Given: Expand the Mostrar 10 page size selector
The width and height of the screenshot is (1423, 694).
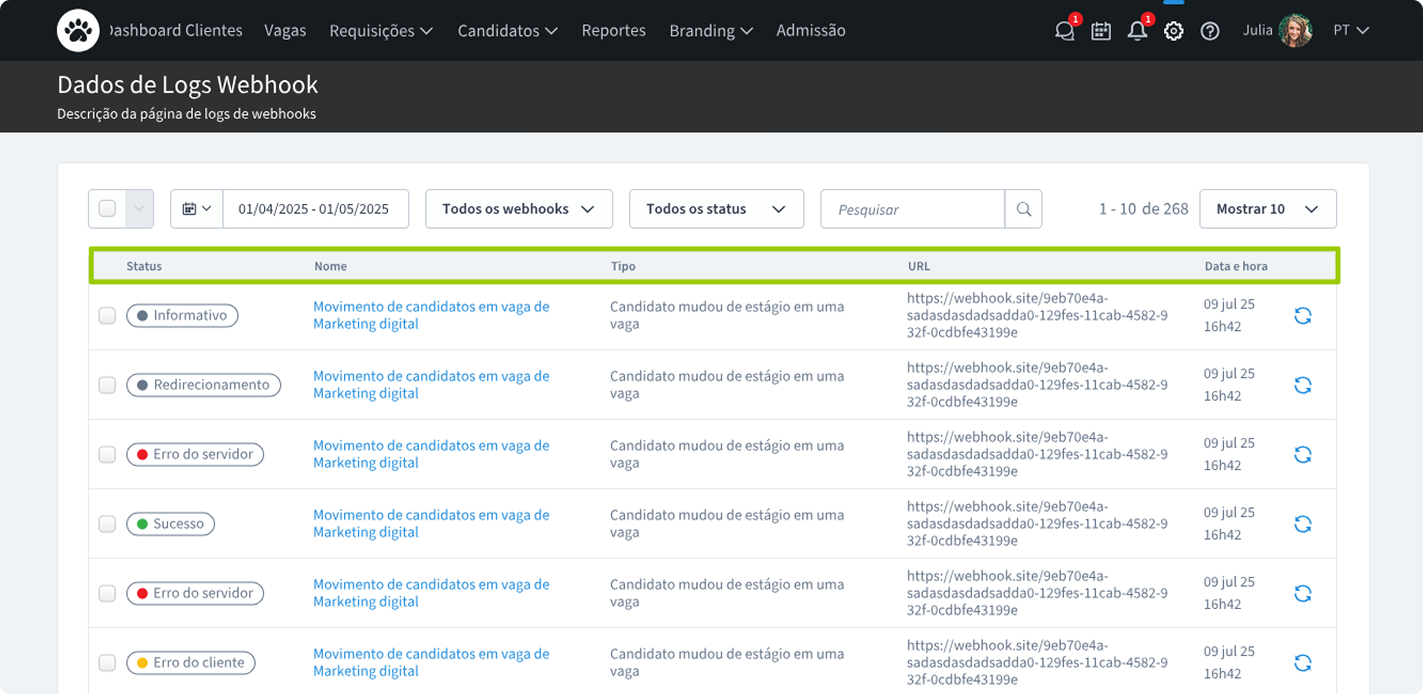Looking at the screenshot, I should pyautogui.click(x=1267, y=208).
